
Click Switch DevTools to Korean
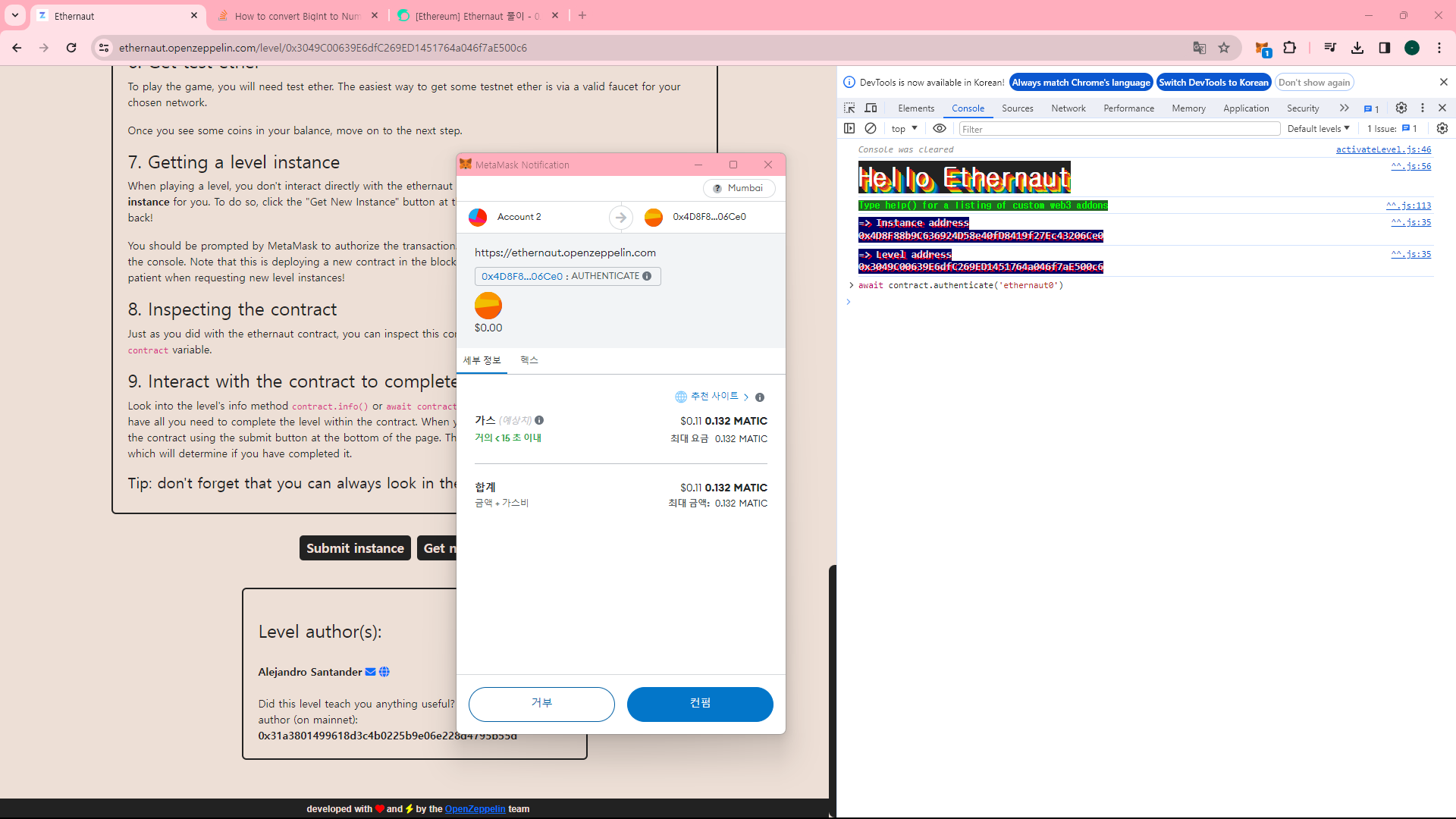point(1213,82)
